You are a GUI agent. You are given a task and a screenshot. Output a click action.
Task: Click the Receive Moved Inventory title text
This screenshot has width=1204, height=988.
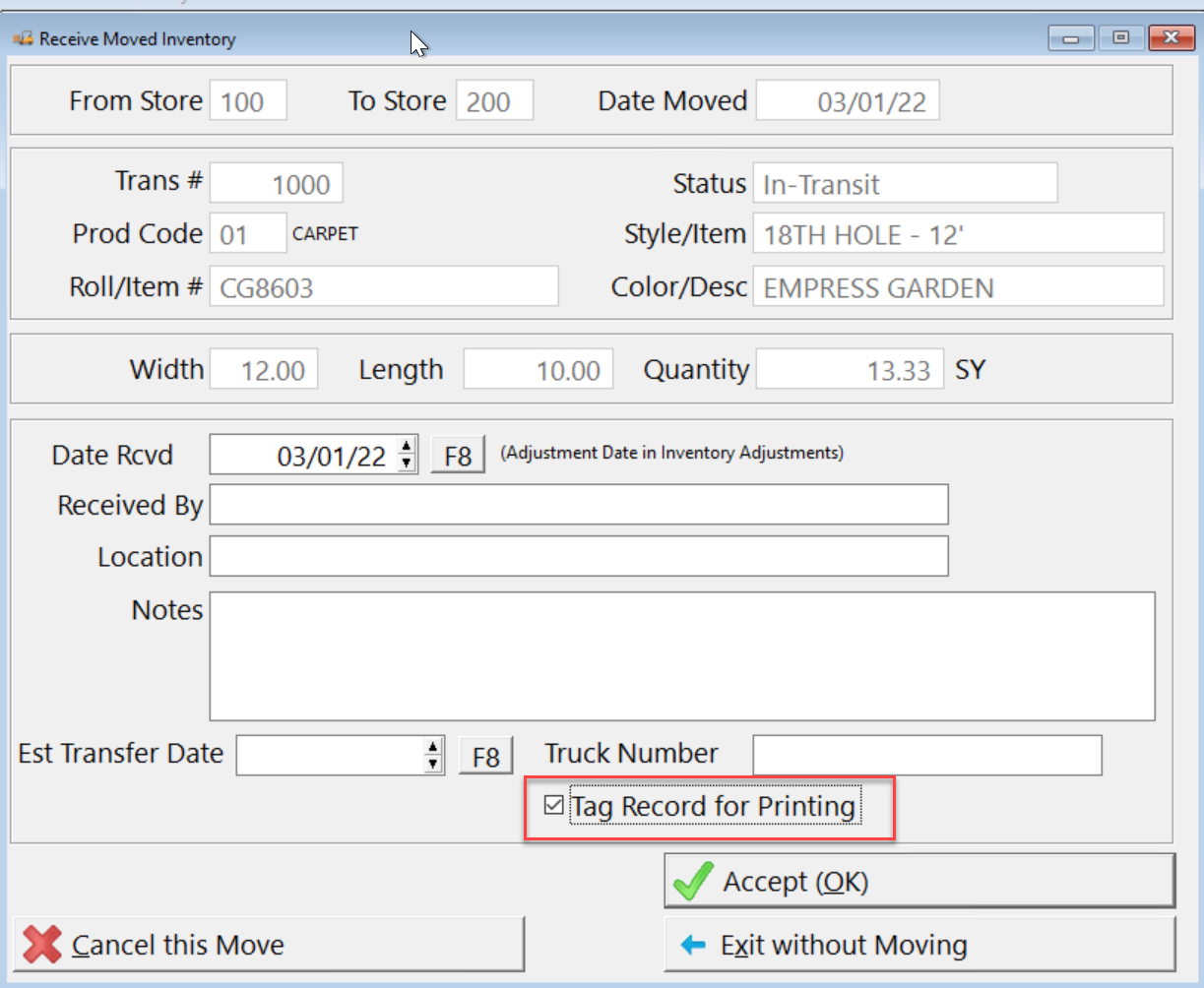click(138, 39)
